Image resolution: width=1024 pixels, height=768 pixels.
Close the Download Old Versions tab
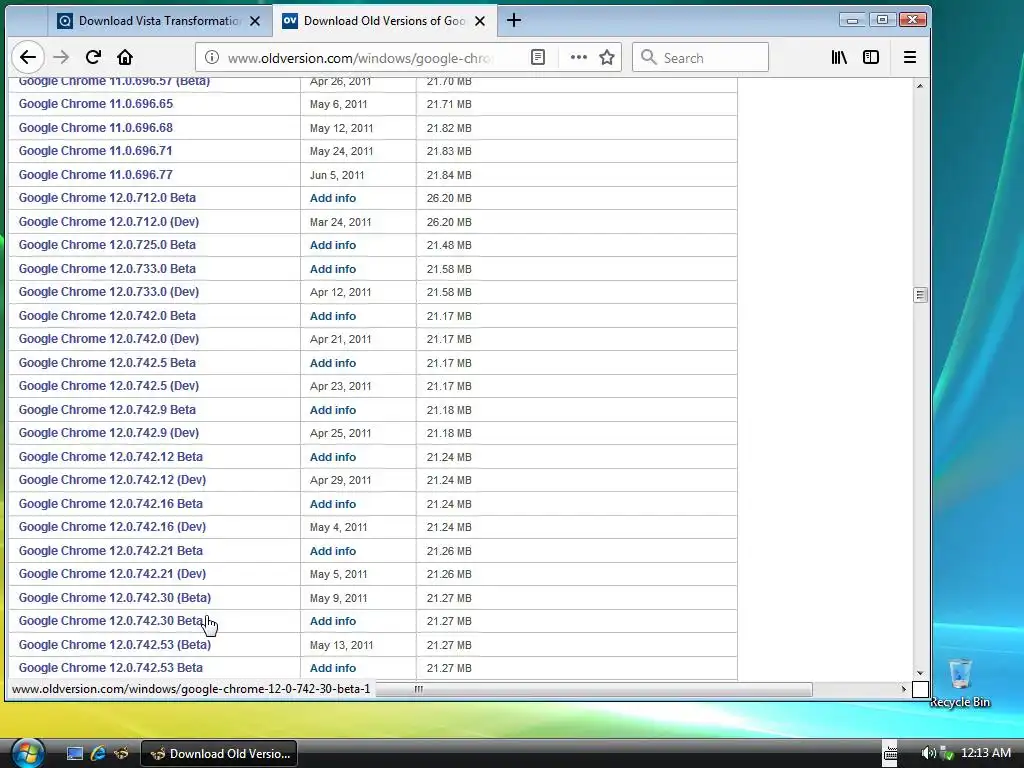click(480, 21)
